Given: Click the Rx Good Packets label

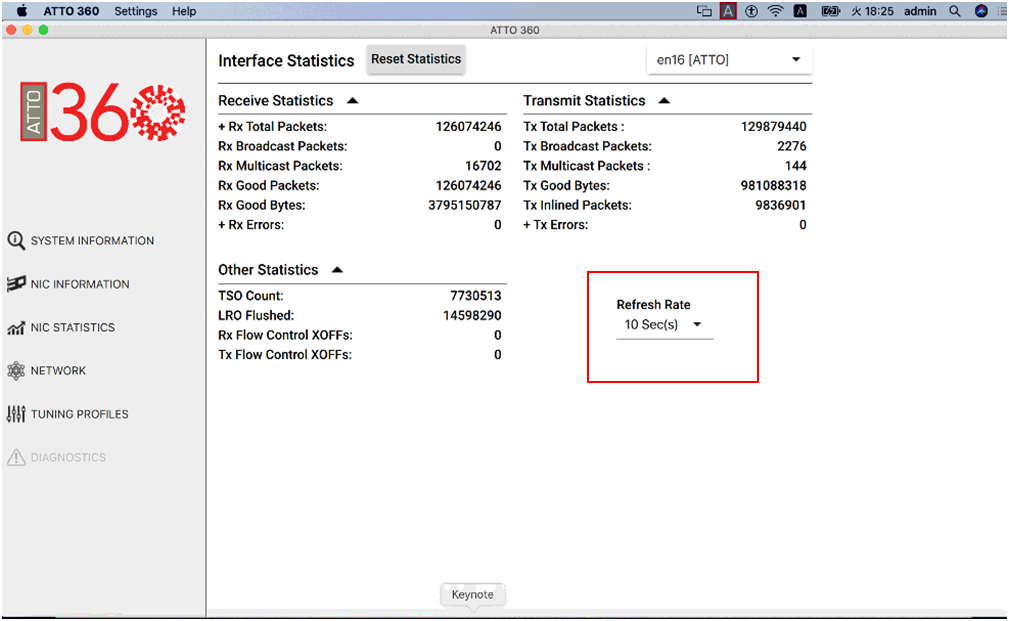Looking at the screenshot, I should coord(268,185).
